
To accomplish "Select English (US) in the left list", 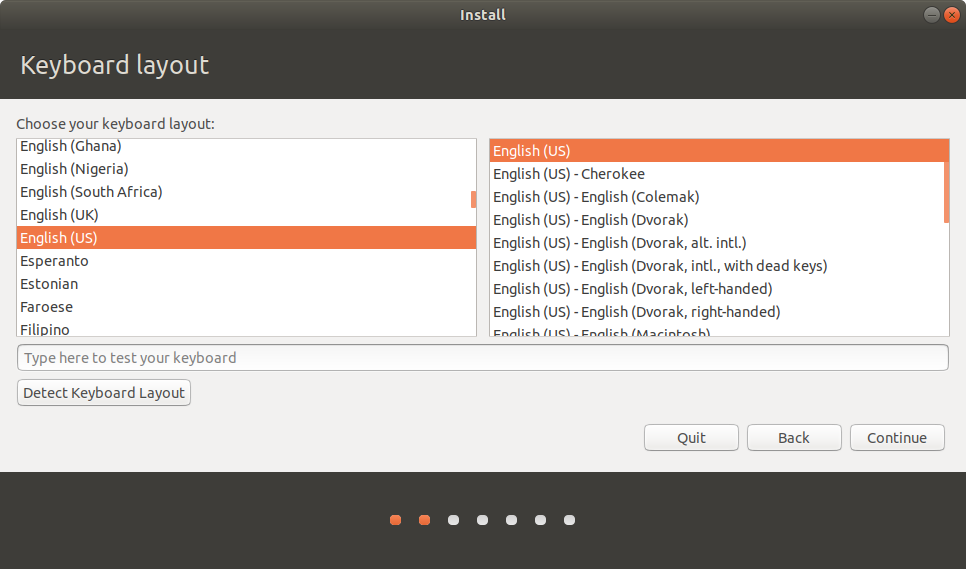I will pos(246,238).
